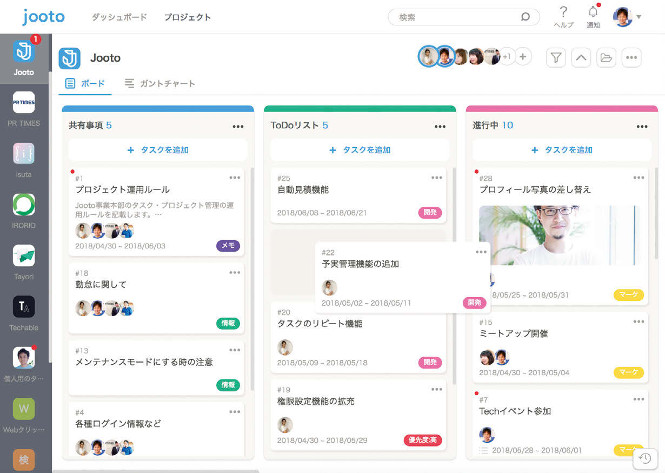Open the card 各種ログイン情報など
The width and height of the screenshot is (665, 473).
point(156,430)
